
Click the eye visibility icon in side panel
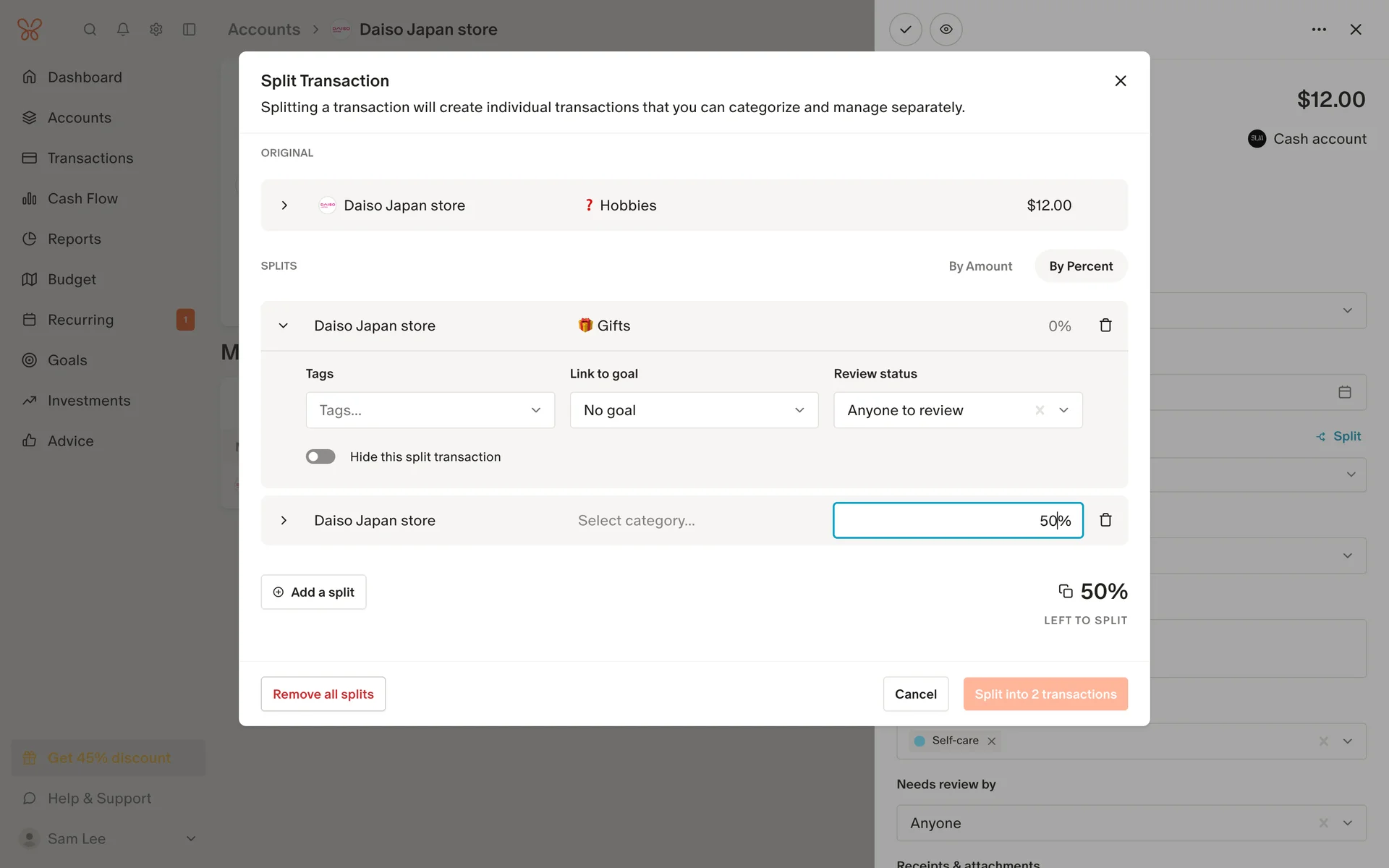(946, 30)
